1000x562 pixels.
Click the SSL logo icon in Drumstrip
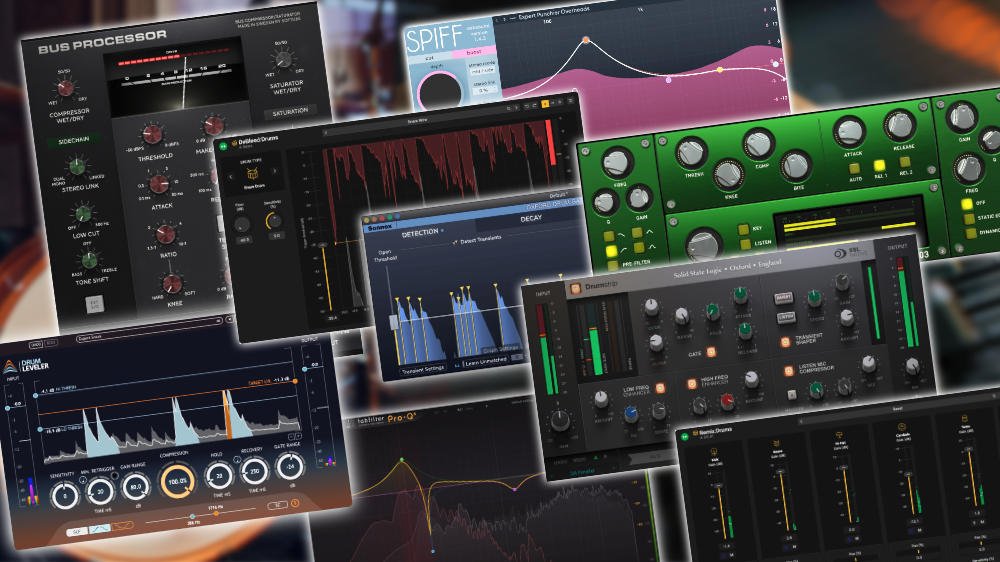pos(840,253)
